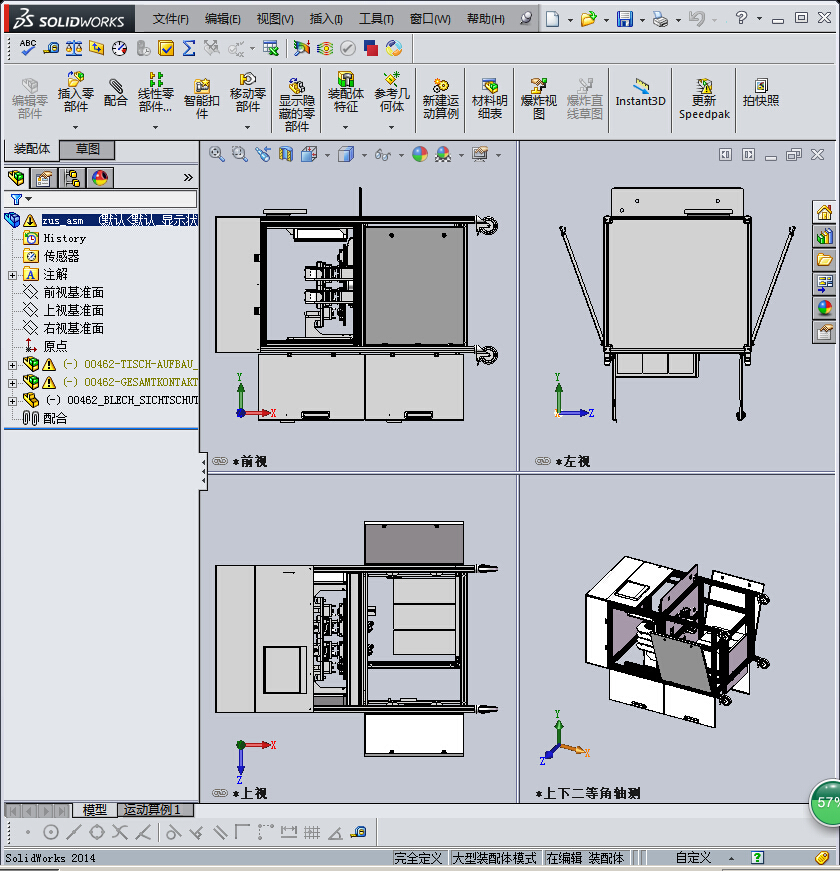Screen dimensions: 840x871
Task: Click Zoom to Fit in view toolbar
Action: pyautogui.click(x=217, y=154)
